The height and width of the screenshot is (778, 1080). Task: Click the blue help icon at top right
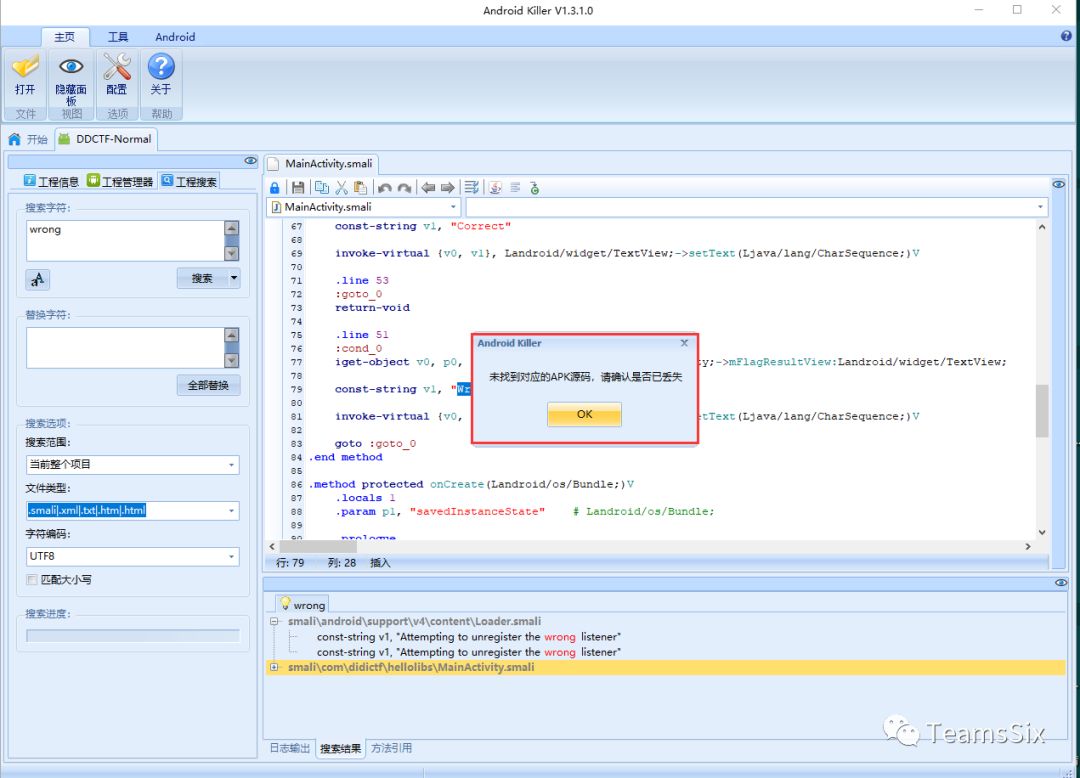(x=1066, y=36)
